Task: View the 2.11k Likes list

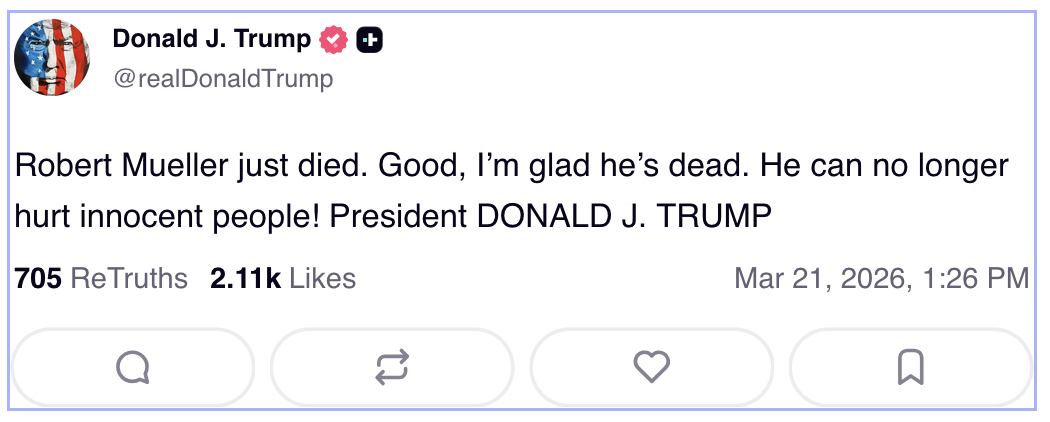Action: click(283, 278)
